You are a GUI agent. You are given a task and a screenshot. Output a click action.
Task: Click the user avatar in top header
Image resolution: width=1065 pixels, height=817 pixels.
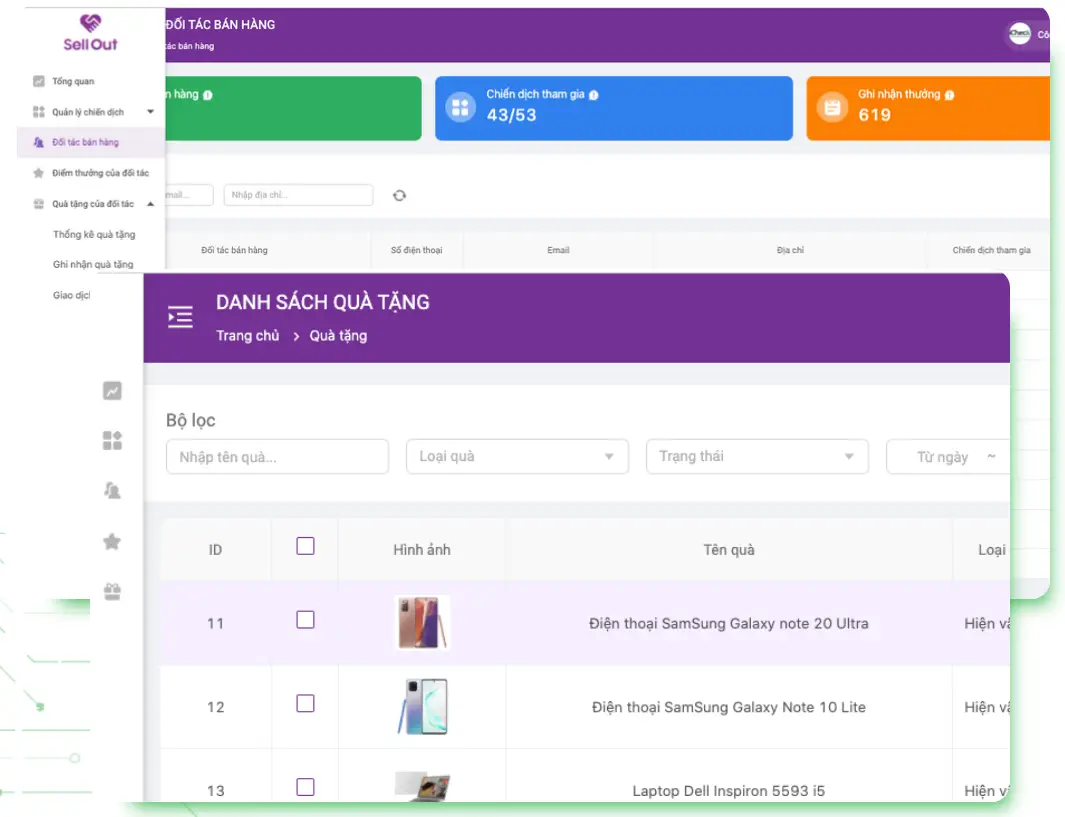point(1019,34)
